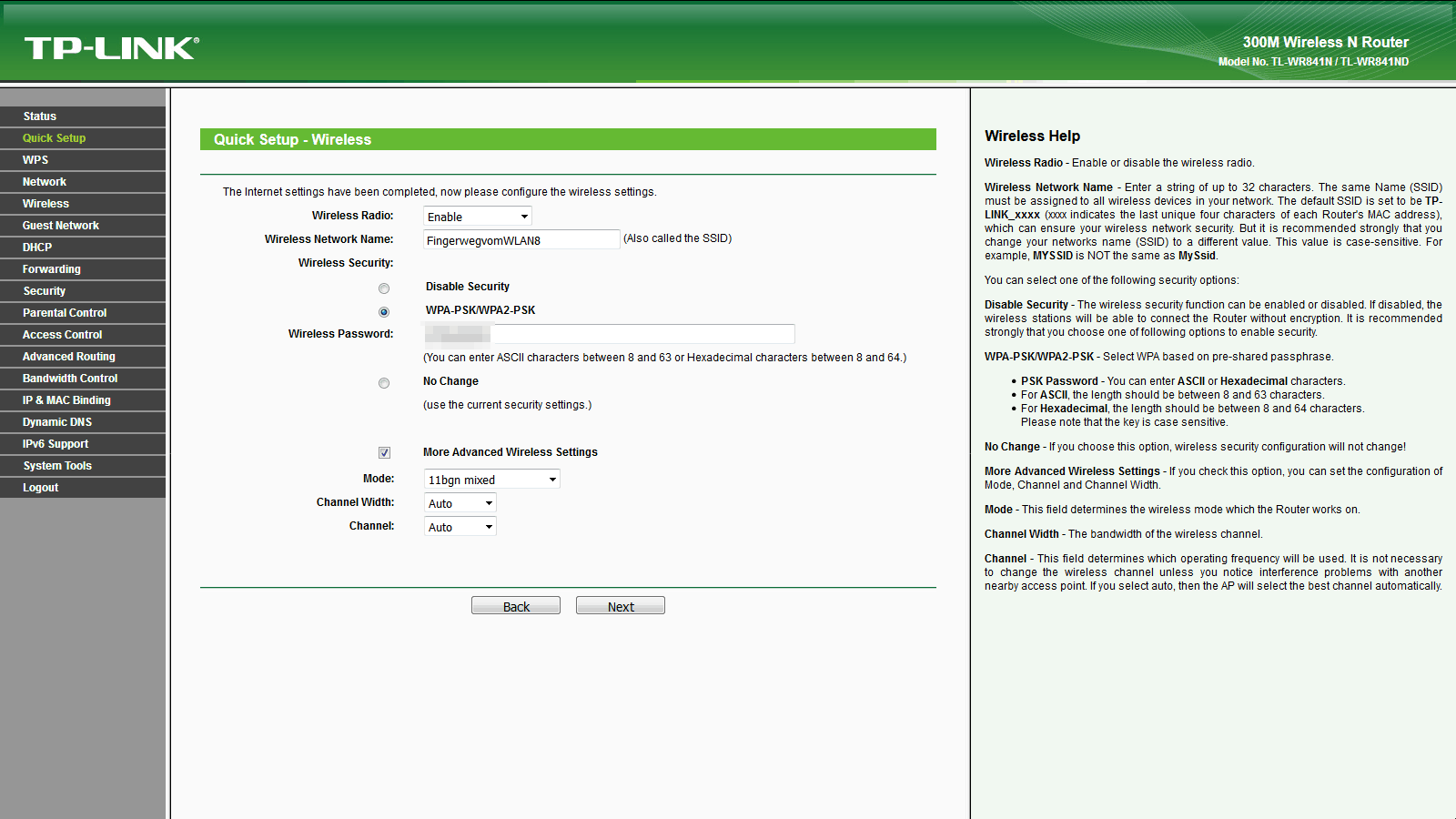Open the Security sidebar menu

(x=83, y=291)
